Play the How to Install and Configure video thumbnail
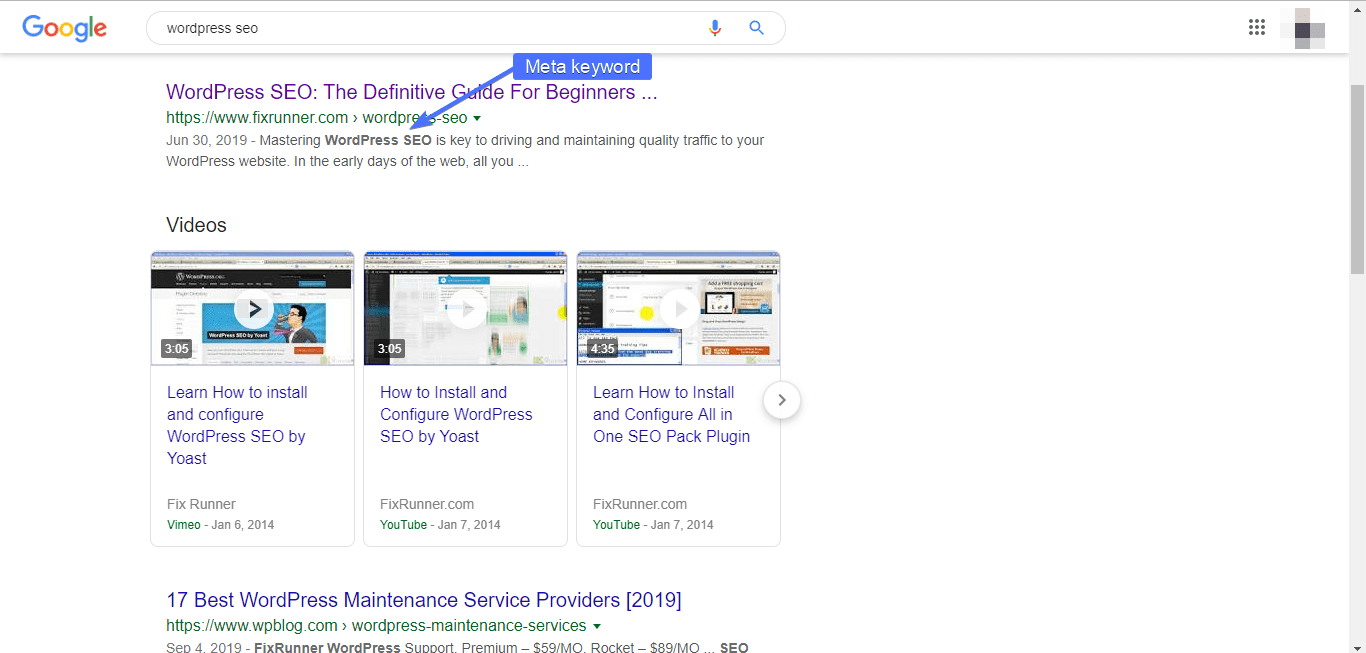The height and width of the screenshot is (653, 1366). (x=465, y=308)
